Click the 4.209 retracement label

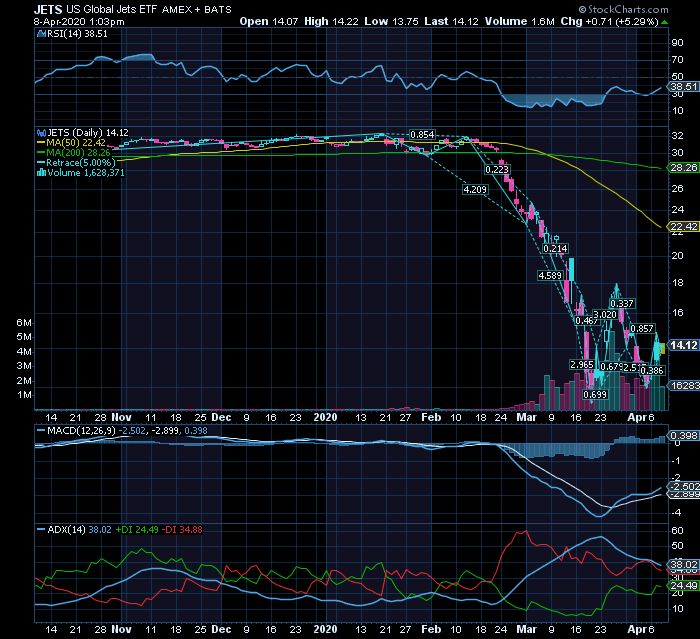pyautogui.click(x=475, y=190)
